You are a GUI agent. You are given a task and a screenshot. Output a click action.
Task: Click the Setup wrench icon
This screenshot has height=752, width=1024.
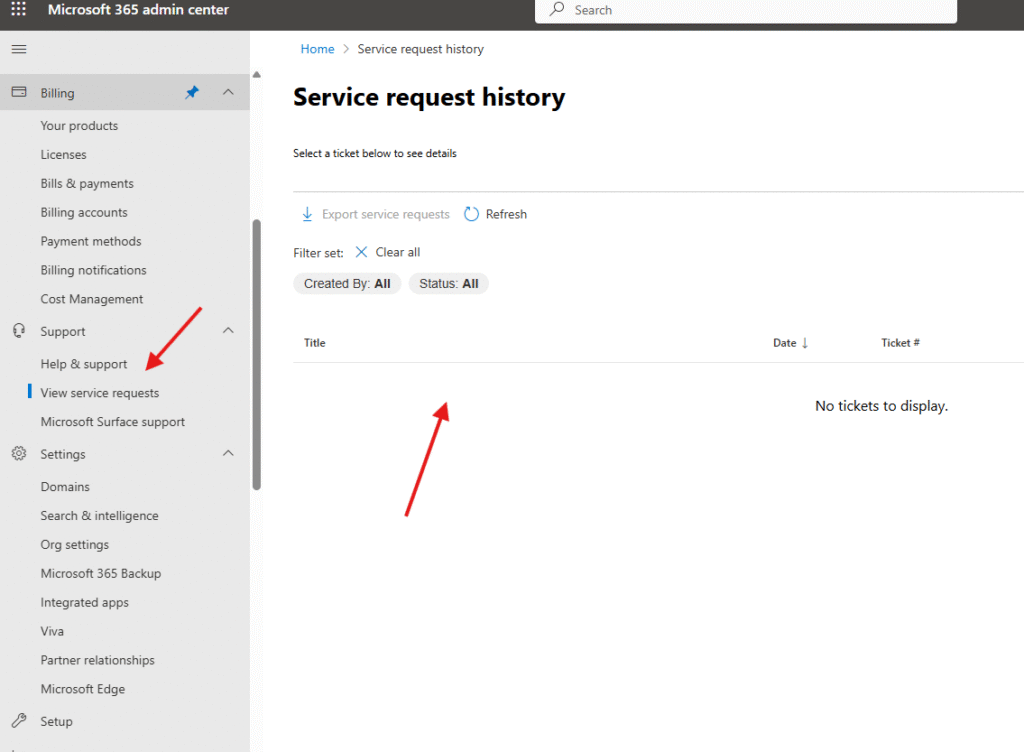pyautogui.click(x=19, y=721)
